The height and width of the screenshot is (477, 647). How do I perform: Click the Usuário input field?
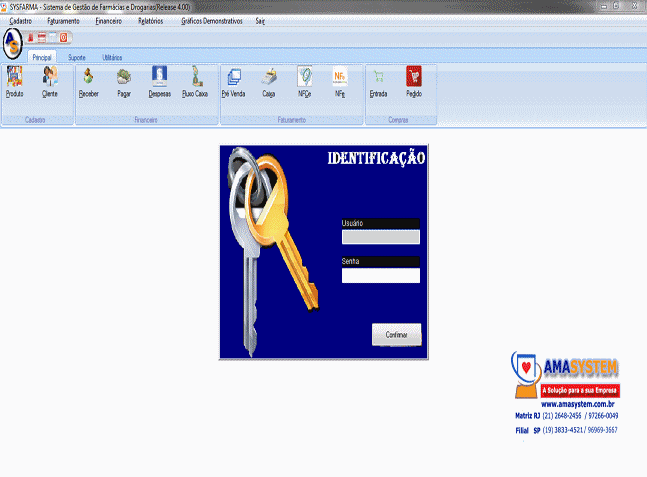pyautogui.click(x=381, y=238)
